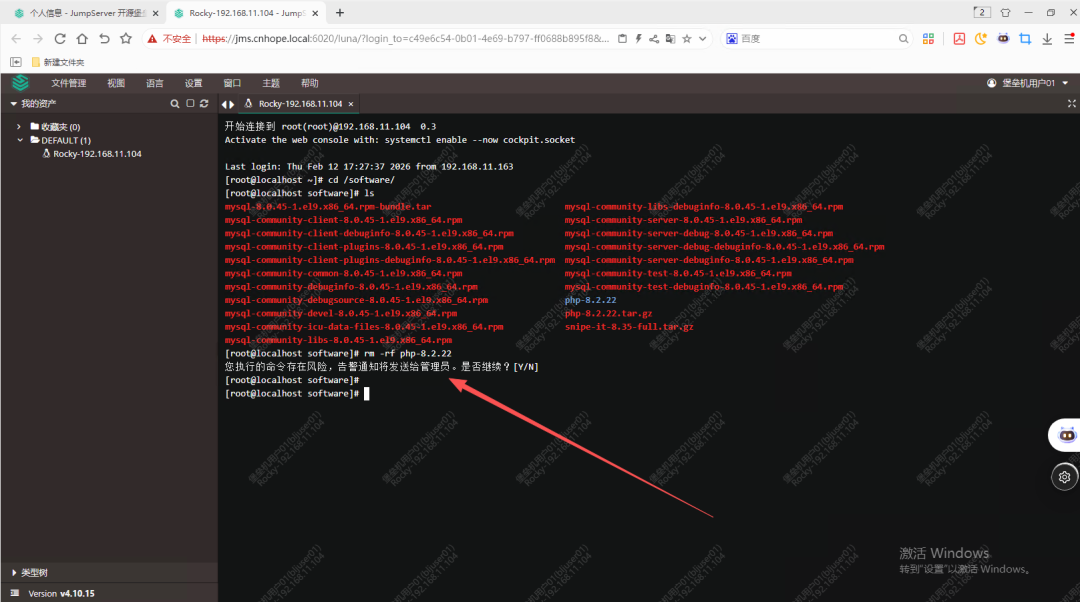
Task: Click the php-8.2.22.tar.gz file name
Action: pyautogui.click(x=608, y=313)
